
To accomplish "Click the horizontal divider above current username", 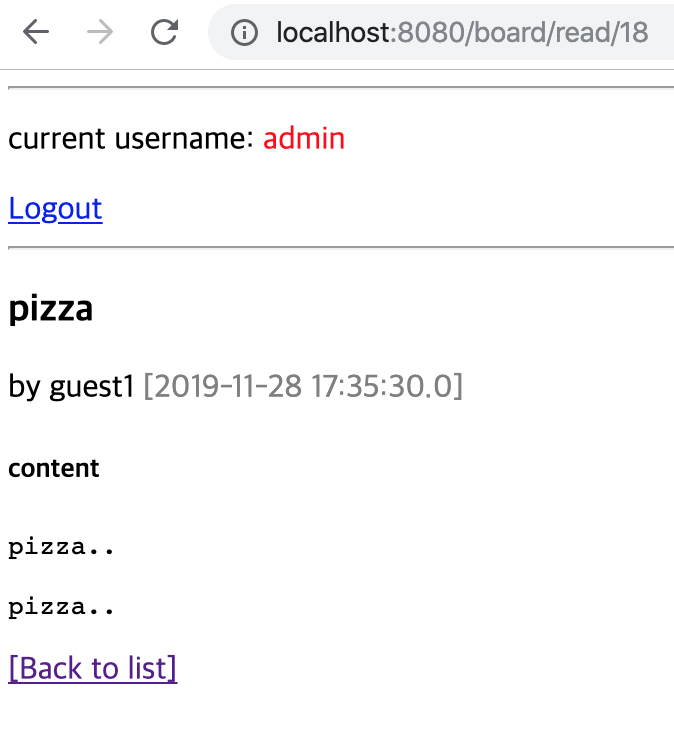I will pos(340,88).
